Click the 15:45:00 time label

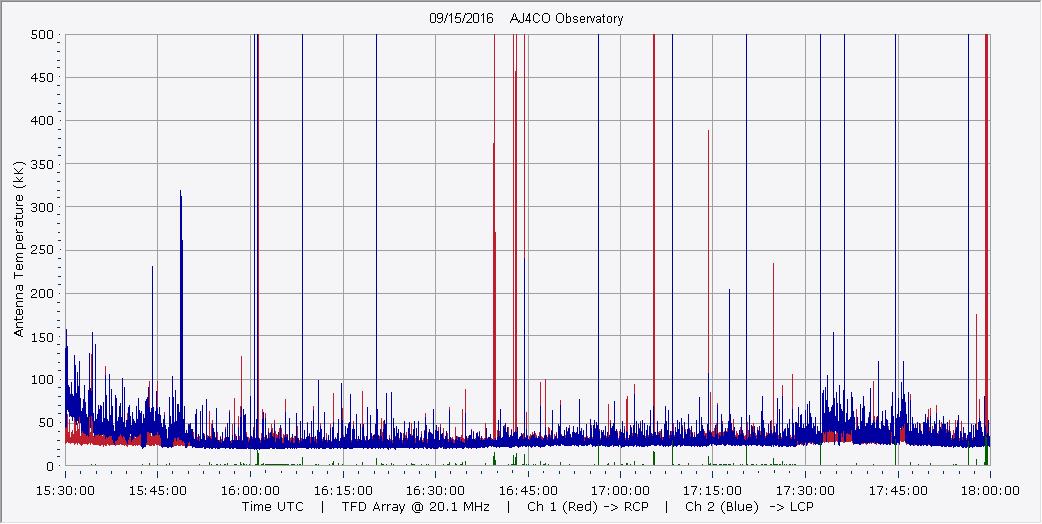point(157,491)
